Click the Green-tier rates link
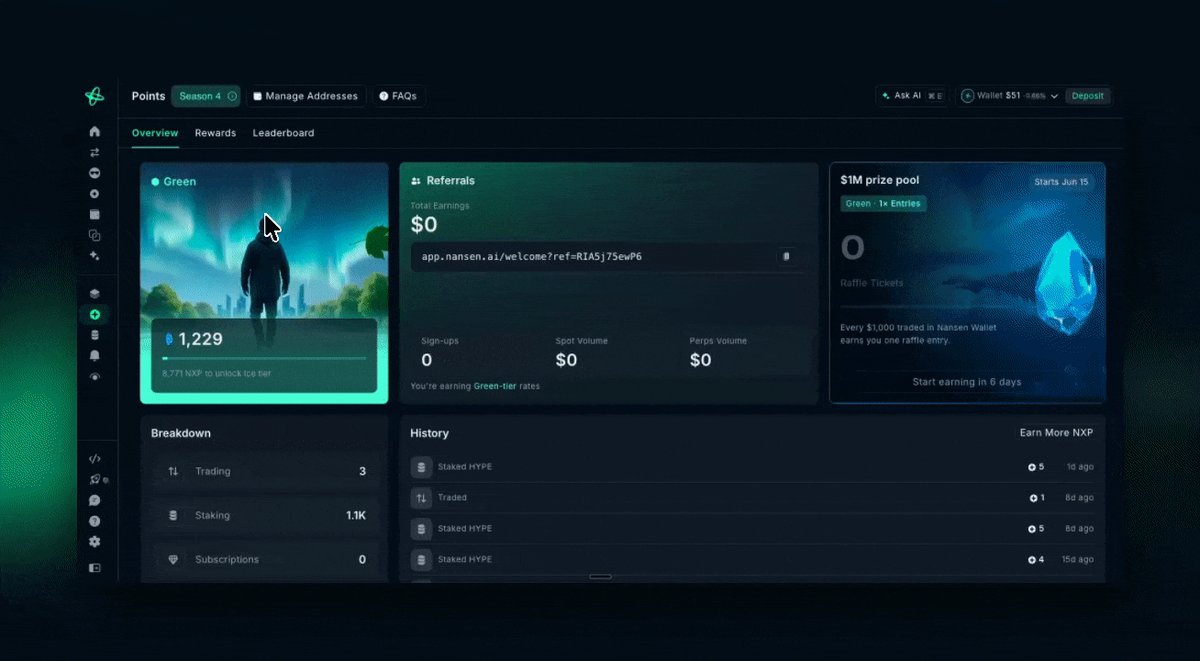 pos(495,386)
